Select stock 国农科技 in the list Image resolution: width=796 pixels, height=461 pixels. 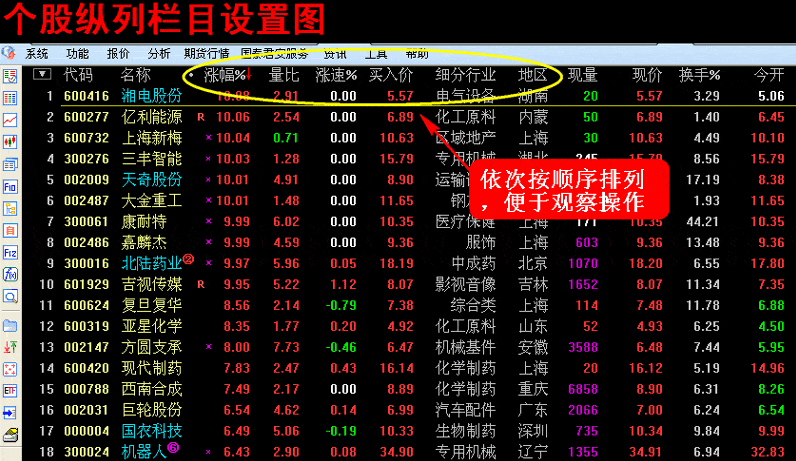pyautogui.click(x=151, y=431)
